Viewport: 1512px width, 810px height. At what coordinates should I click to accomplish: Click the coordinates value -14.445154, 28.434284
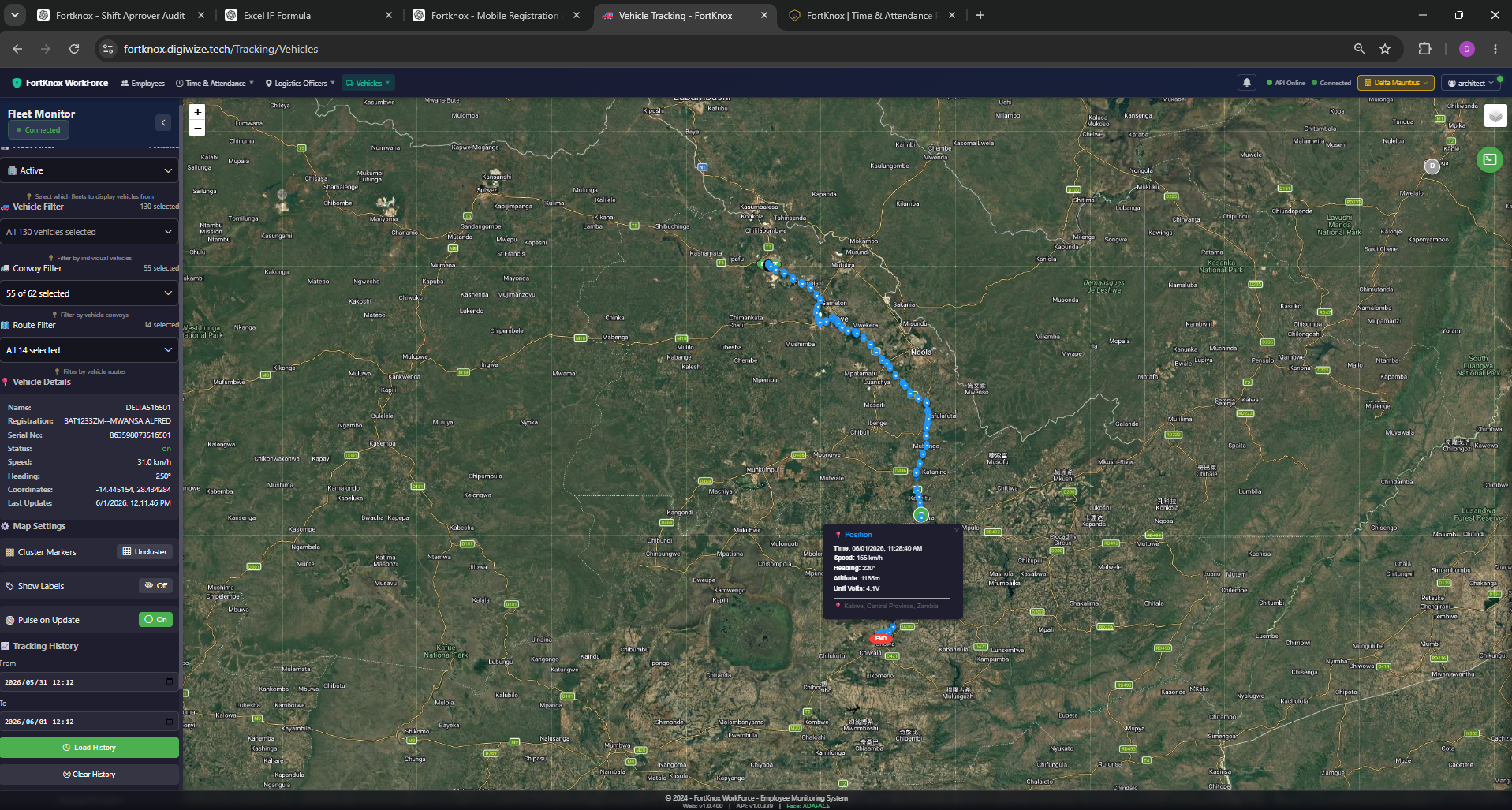coord(133,490)
